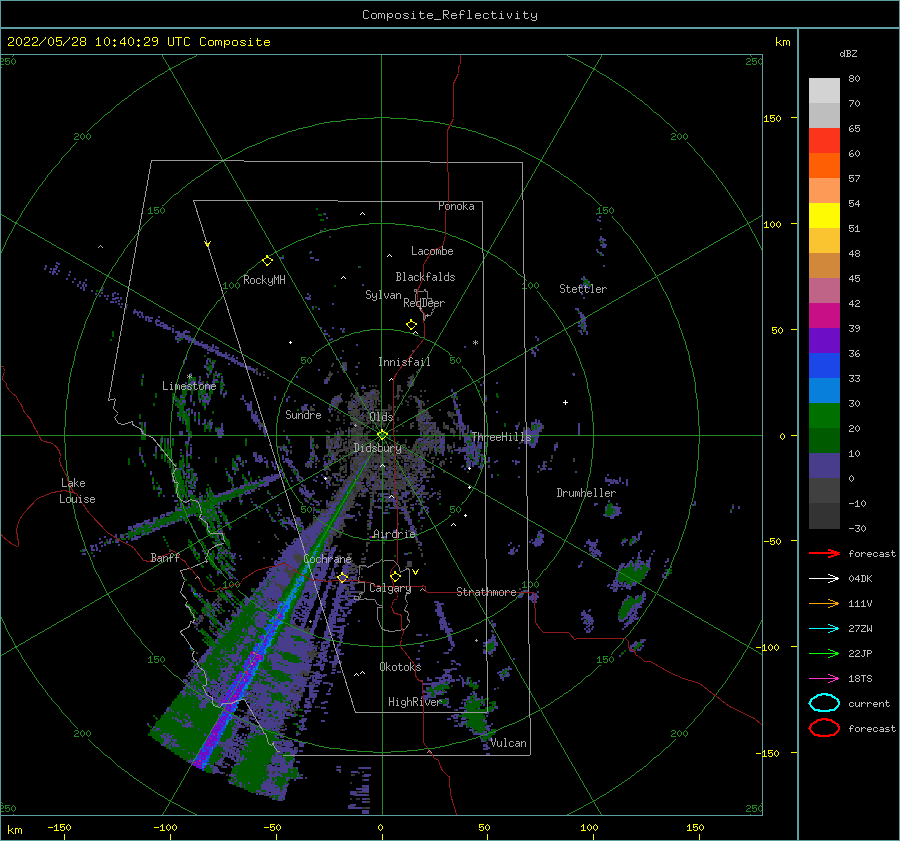Click the ThreeHills city label
This screenshot has width=900, height=841.
click(502, 437)
